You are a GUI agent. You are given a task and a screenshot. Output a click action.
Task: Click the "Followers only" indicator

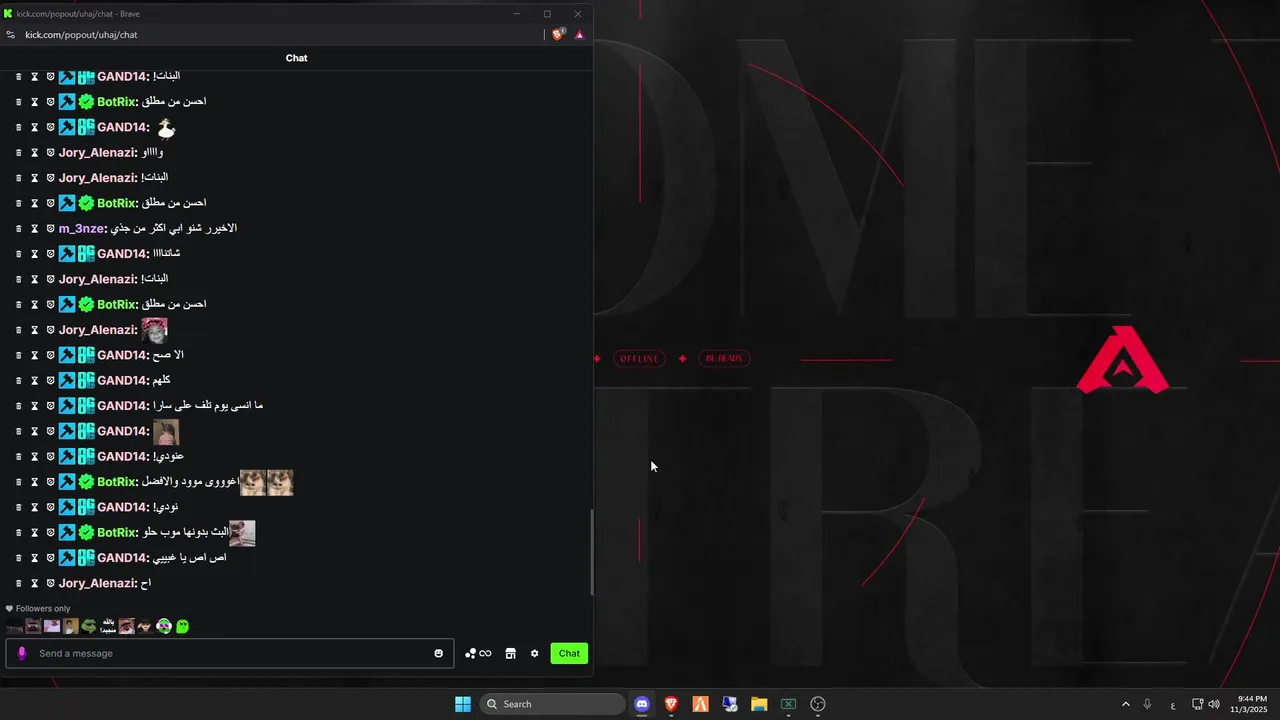pos(38,608)
